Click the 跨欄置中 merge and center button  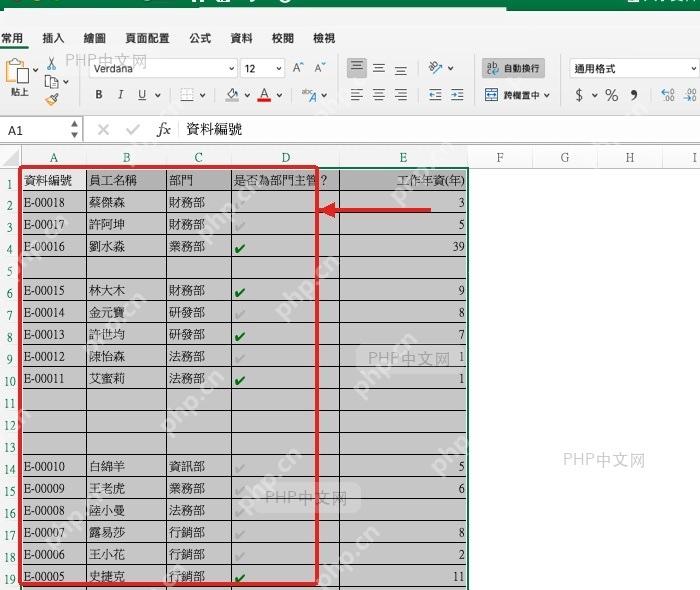(x=512, y=95)
